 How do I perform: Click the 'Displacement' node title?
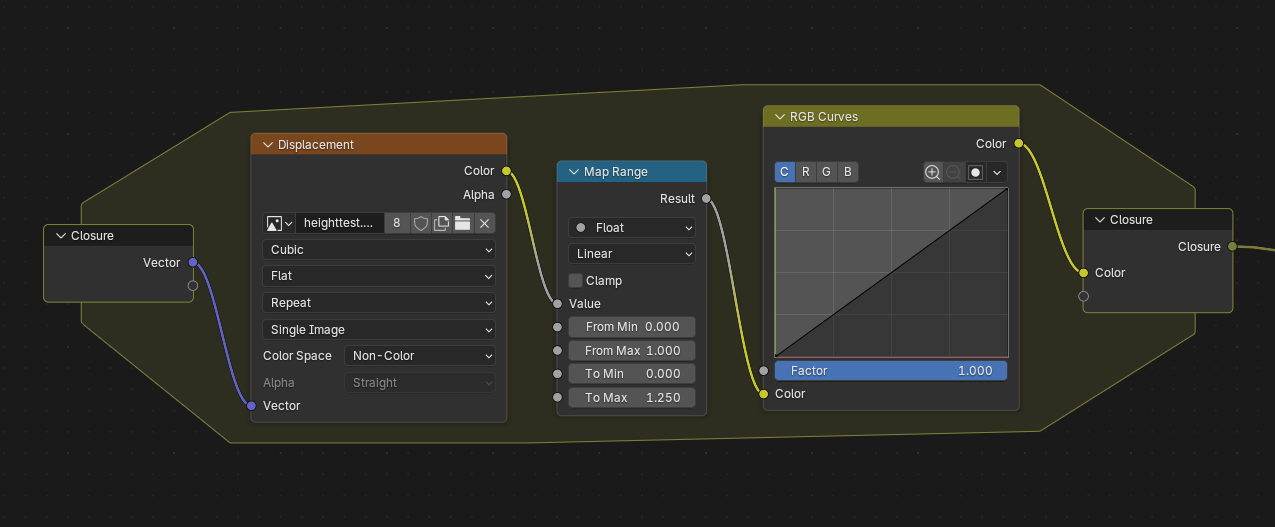(x=316, y=145)
